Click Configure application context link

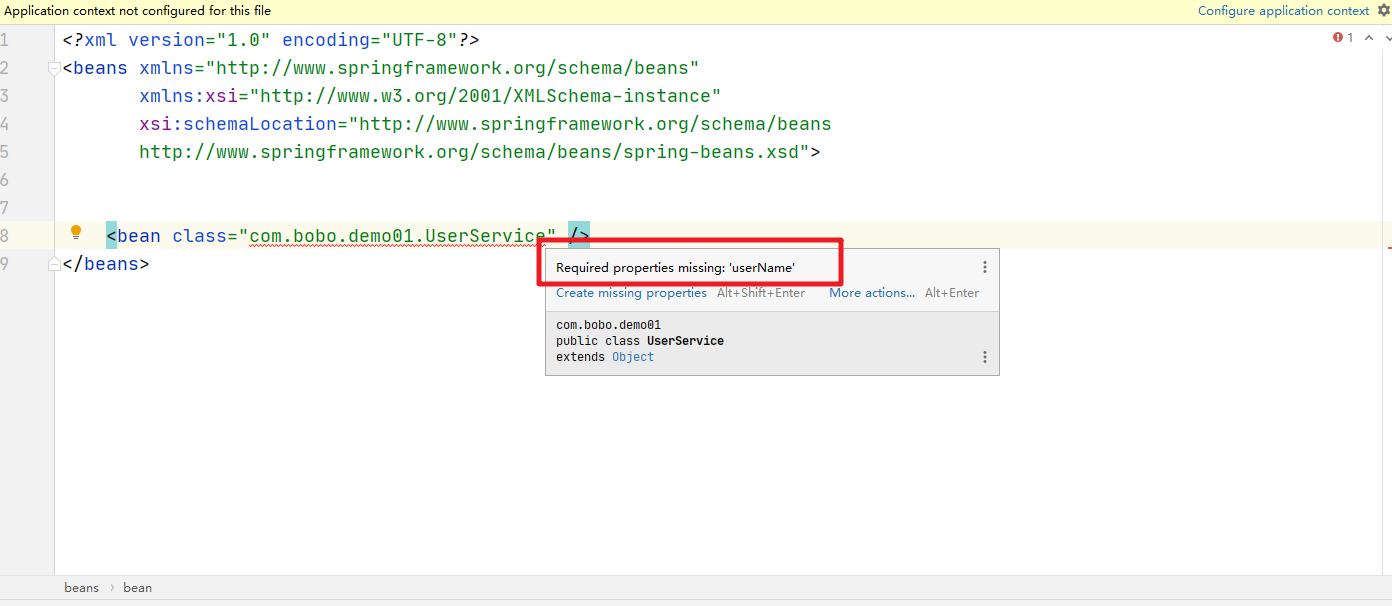[1283, 11]
